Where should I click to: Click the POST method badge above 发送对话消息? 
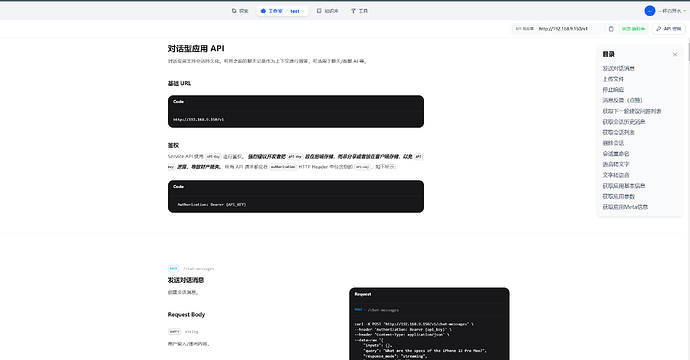[173, 268]
